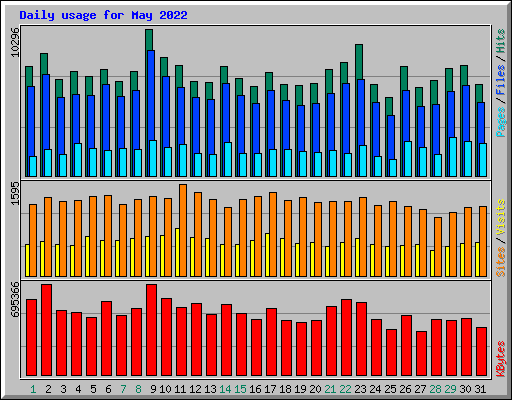Viewport: 512px width, 400px height.
Task: Click day label 31 on the x-axis
Action: pyautogui.click(x=480, y=389)
